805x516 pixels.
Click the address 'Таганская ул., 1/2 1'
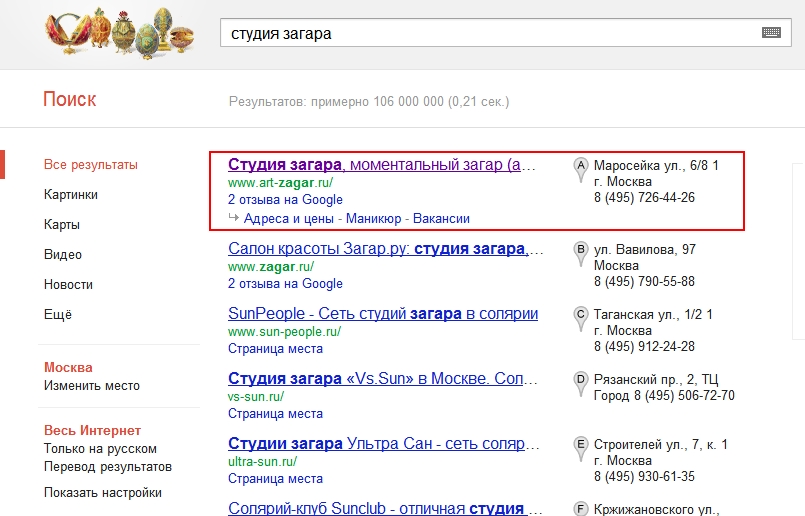click(x=653, y=314)
